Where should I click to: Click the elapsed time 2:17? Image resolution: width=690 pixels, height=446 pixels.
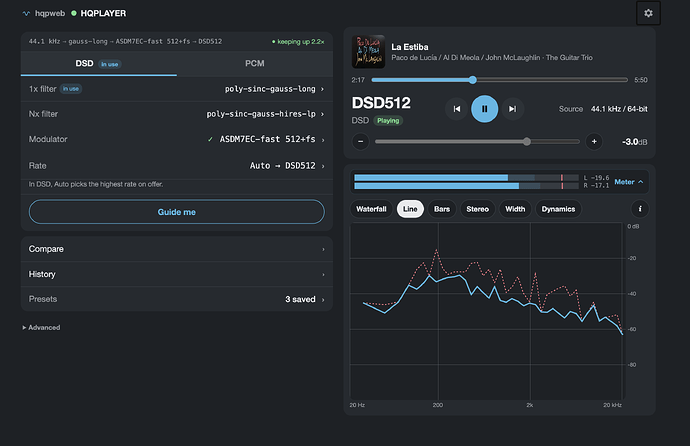point(358,80)
